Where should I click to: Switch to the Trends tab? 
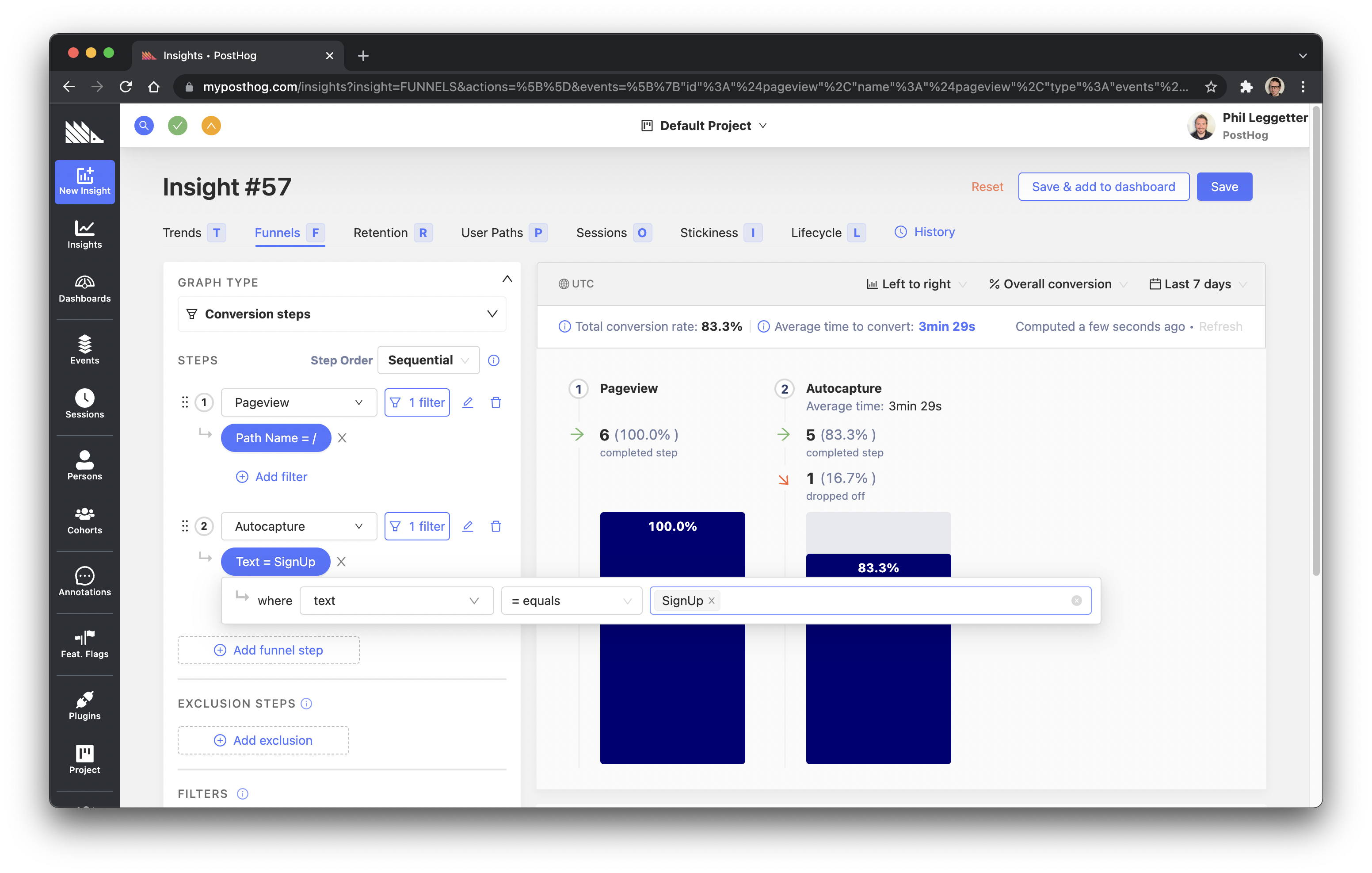(181, 232)
